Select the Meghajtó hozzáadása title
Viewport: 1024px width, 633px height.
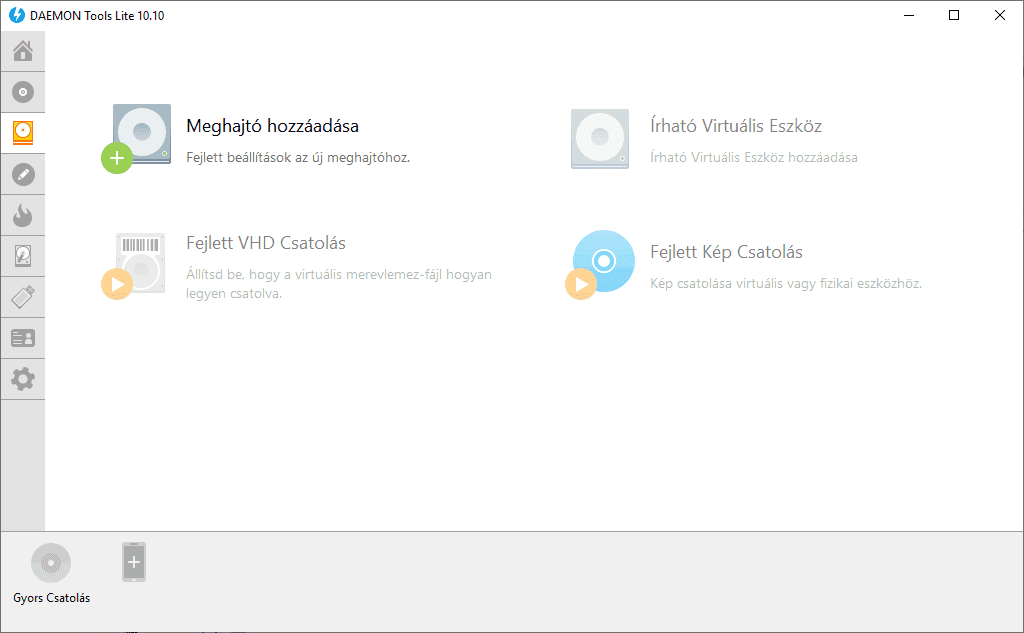[272, 126]
